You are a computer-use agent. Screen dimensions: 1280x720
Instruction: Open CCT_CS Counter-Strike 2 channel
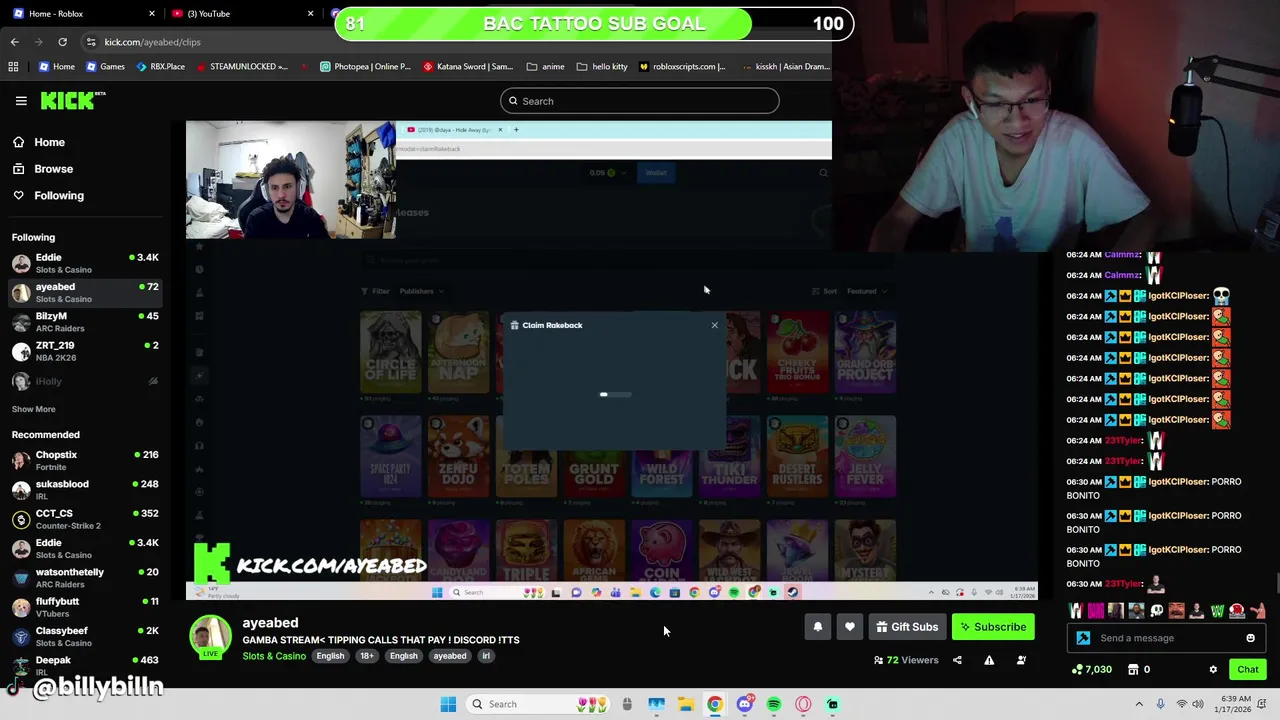[85, 519]
